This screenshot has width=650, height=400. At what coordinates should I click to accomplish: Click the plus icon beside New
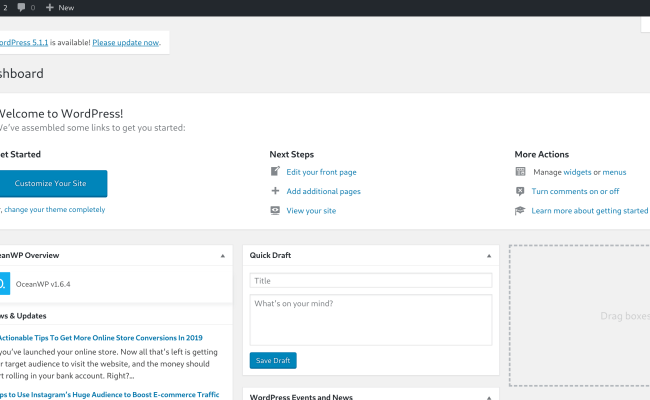point(50,7)
